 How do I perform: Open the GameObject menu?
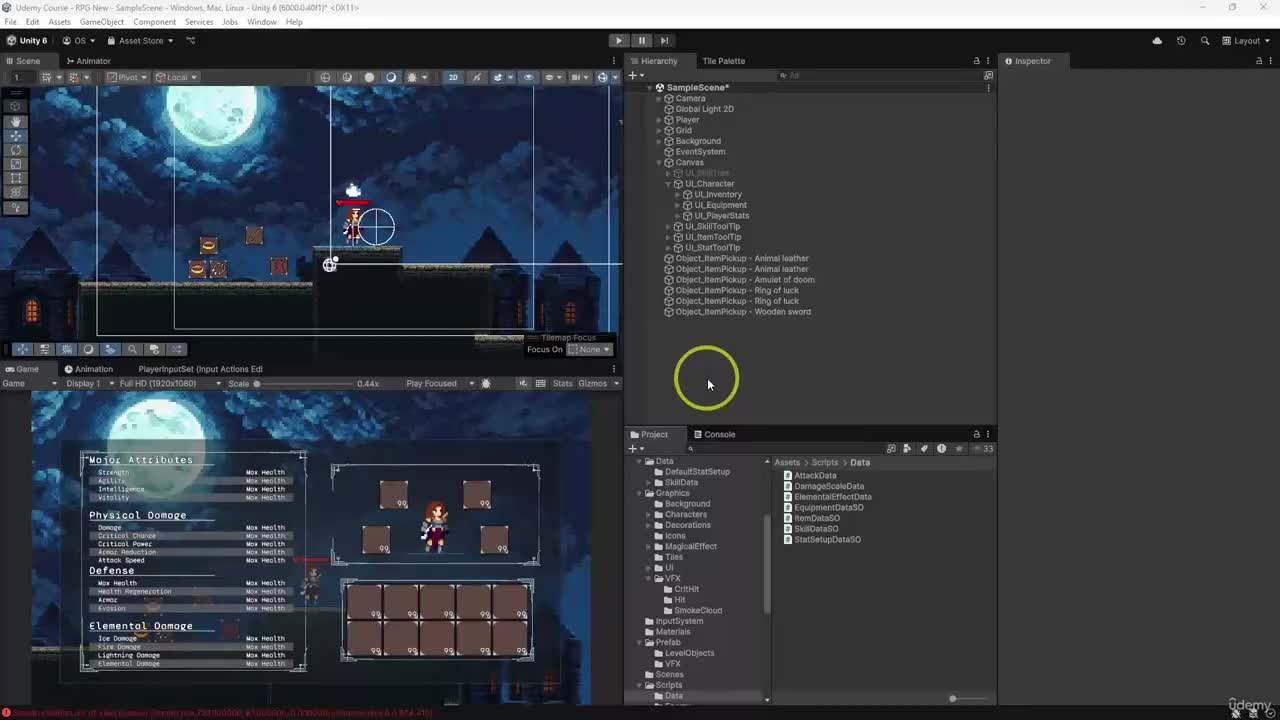102,22
